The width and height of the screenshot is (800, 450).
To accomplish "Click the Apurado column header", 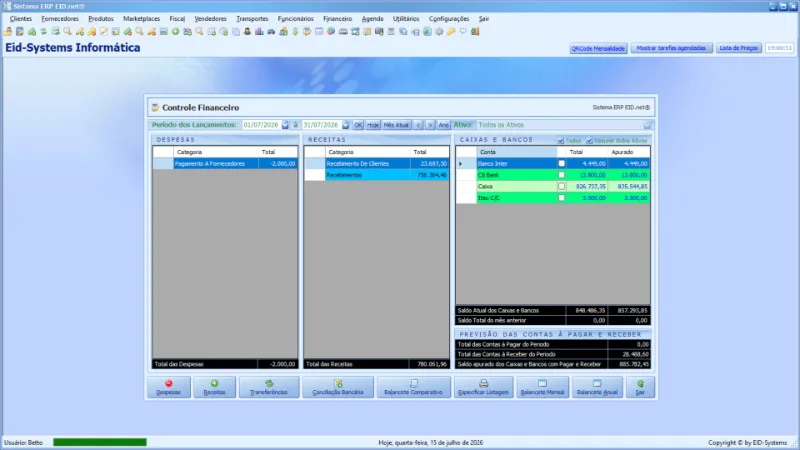I will pyautogui.click(x=629, y=152).
